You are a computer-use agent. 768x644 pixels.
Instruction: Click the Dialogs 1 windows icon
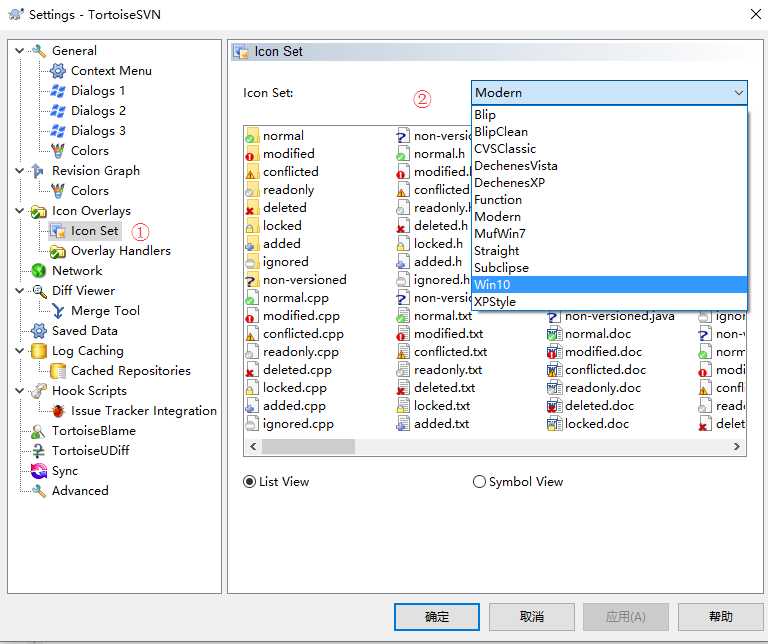coord(58,91)
